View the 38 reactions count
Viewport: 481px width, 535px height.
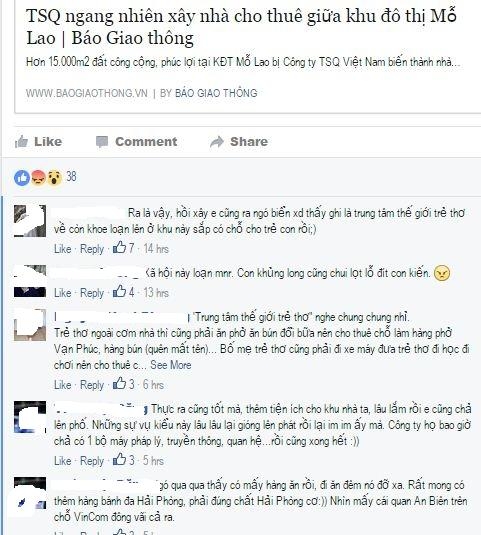click(71, 177)
